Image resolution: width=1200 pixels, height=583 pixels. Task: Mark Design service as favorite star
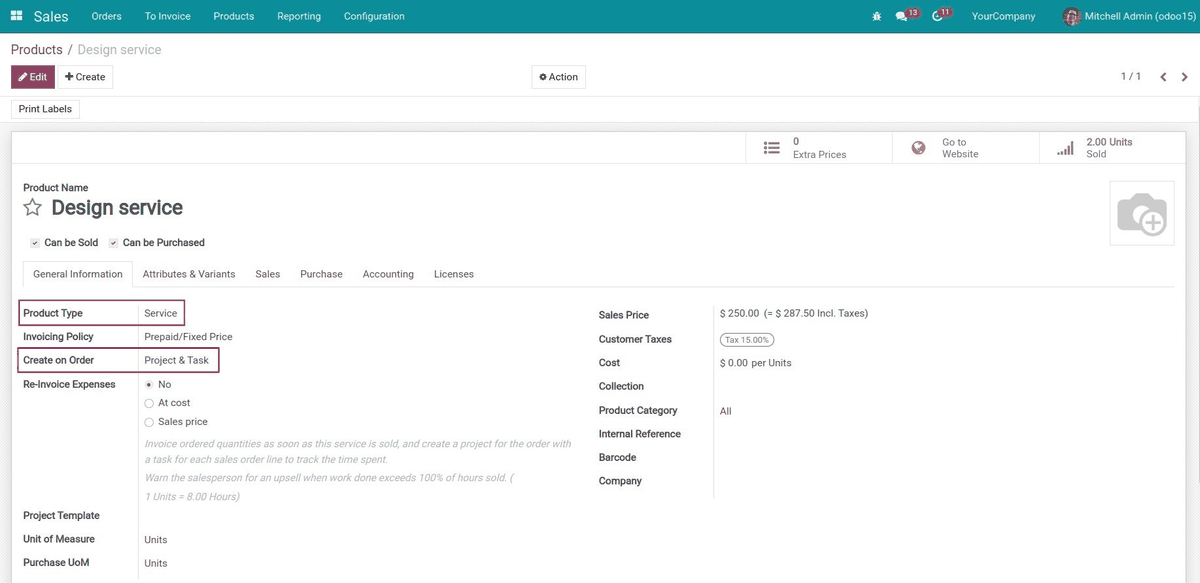(33, 208)
